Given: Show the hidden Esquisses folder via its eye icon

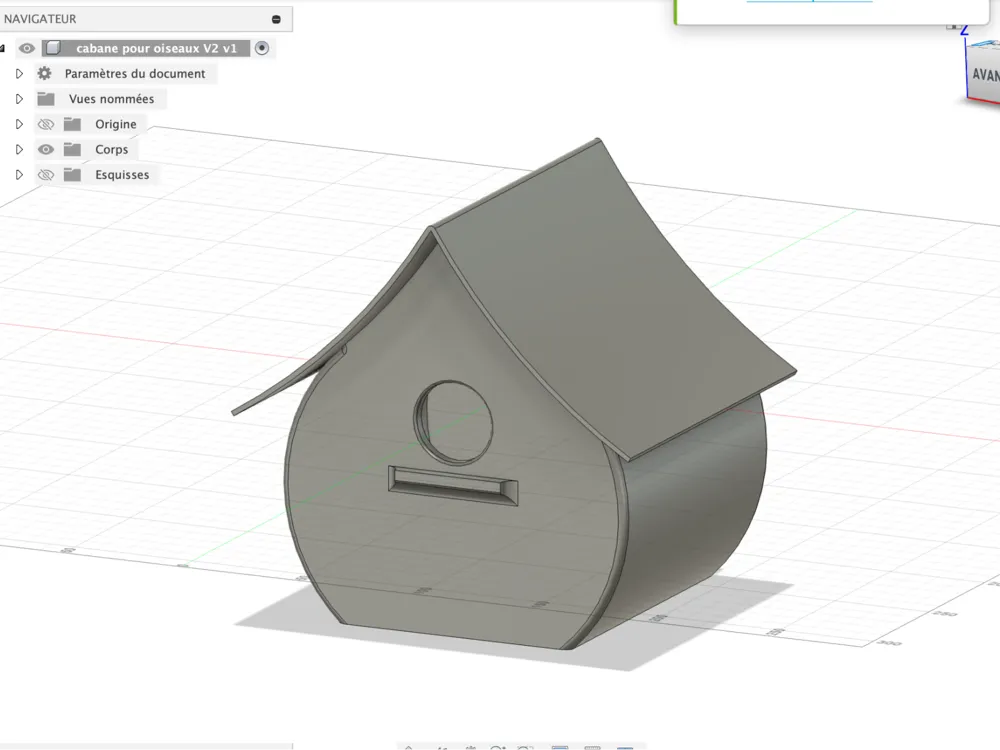Looking at the screenshot, I should tap(46, 175).
